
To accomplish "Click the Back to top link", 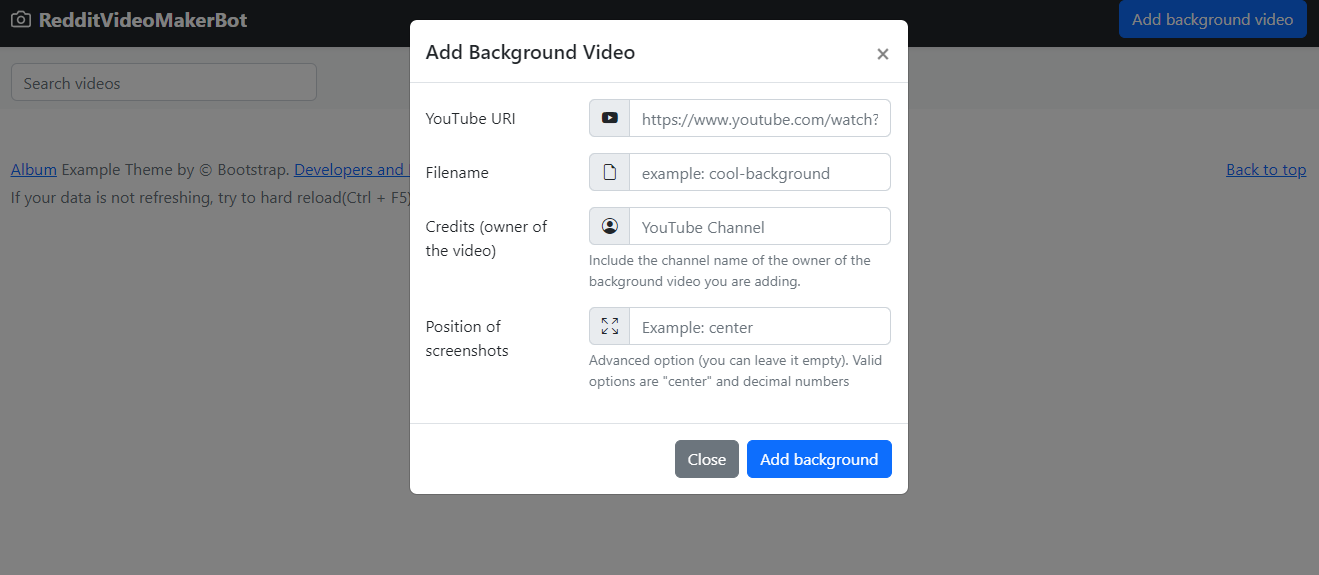I will 1266,169.
